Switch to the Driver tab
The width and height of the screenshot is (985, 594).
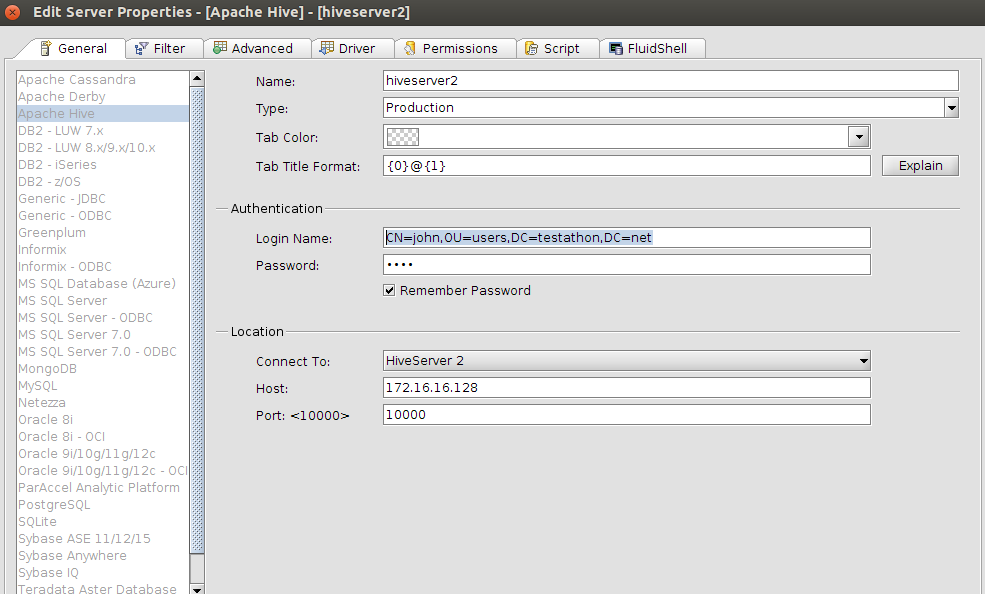tap(352, 48)
